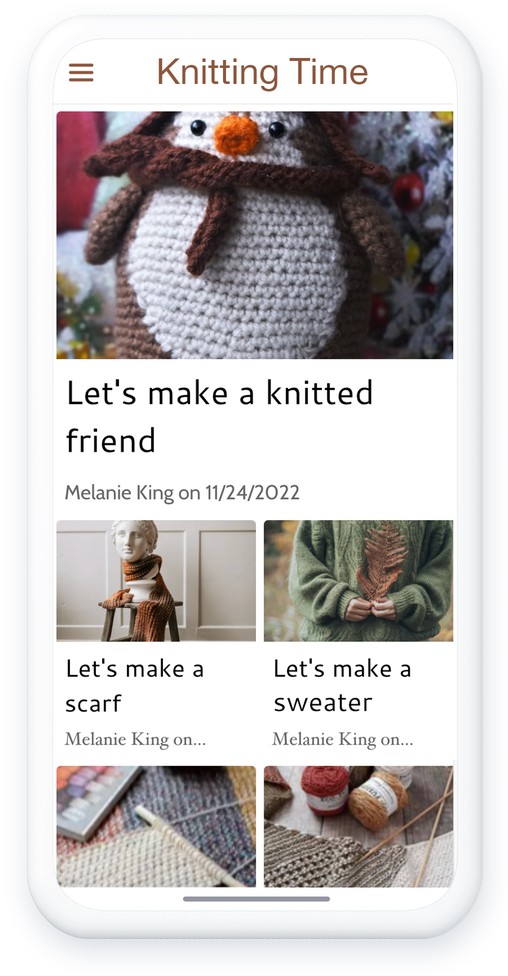Open "Let's make a scarf" headline

(134, 686)
